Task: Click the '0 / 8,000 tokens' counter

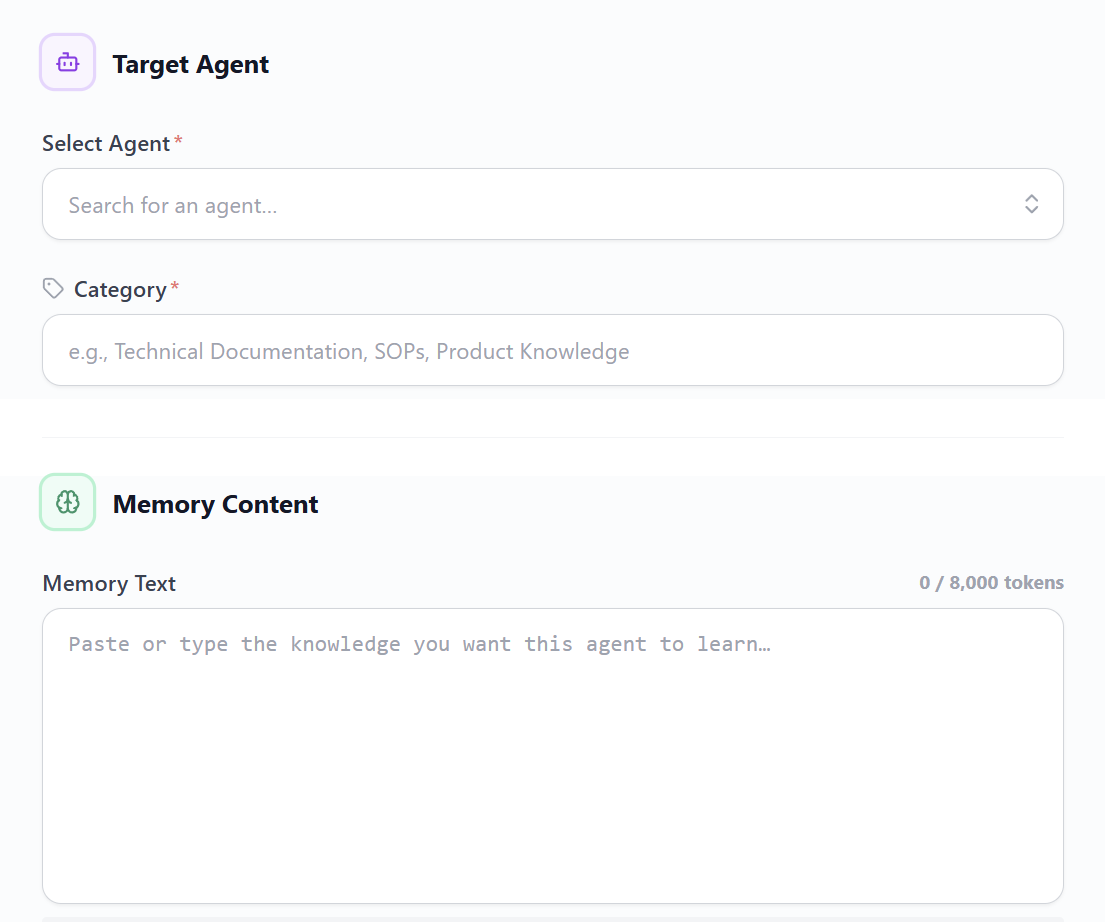Action: pyautogui.click(x=991, y=583)
